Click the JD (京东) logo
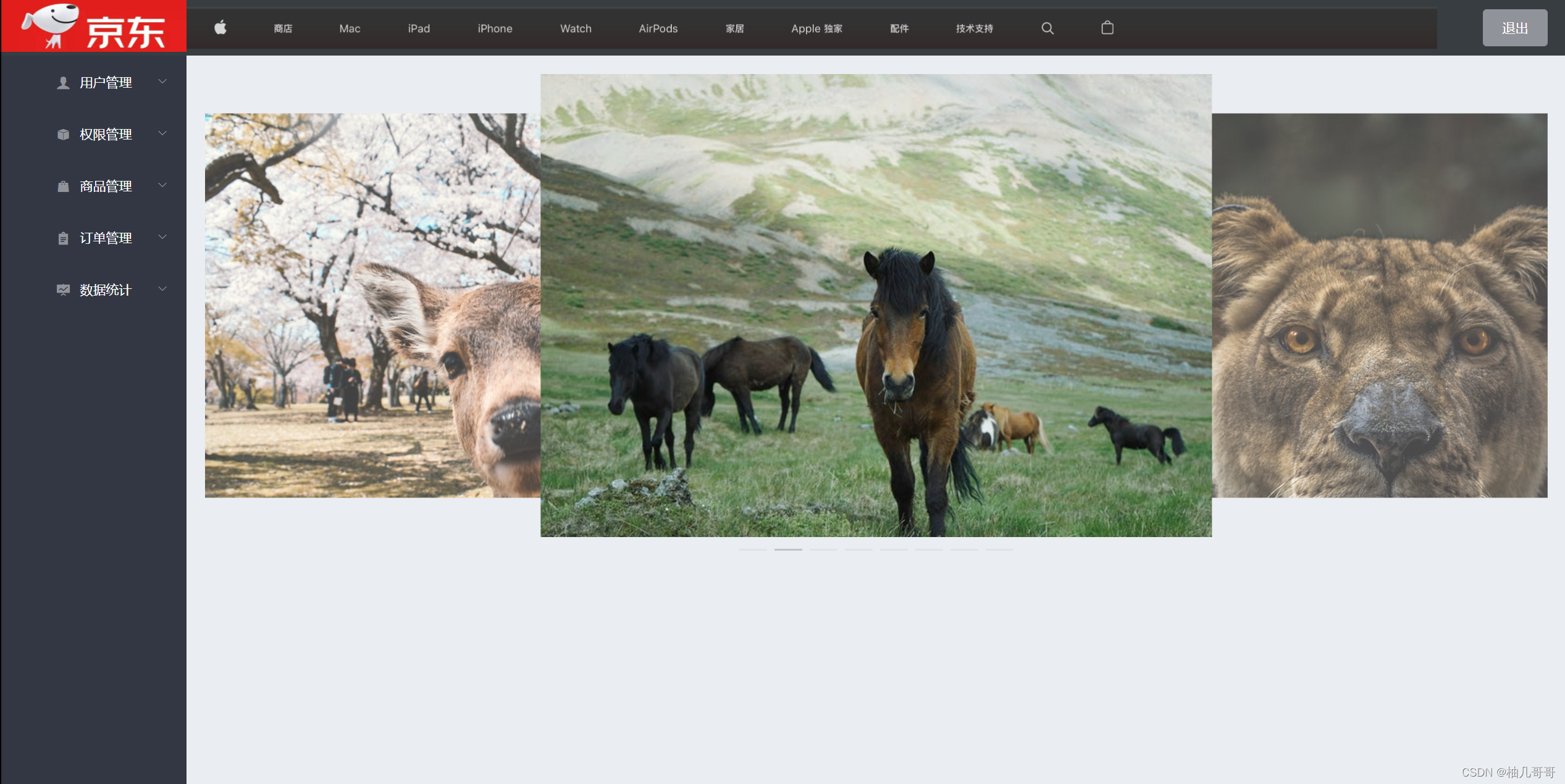 (x=94, y=27)
